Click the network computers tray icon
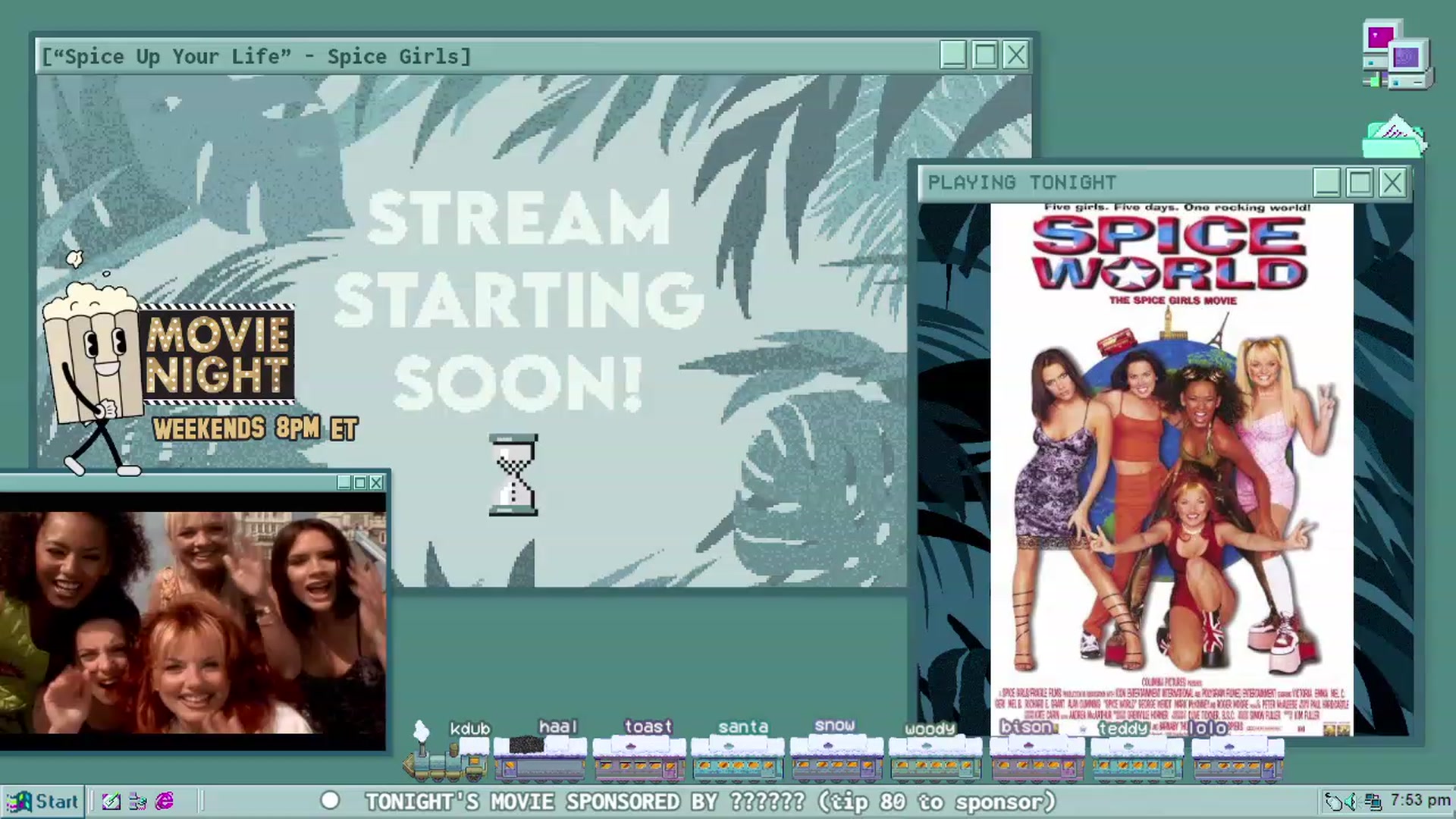Image resolution: width=1456 pixels, height=819 pixels. tap(1373, 802)
